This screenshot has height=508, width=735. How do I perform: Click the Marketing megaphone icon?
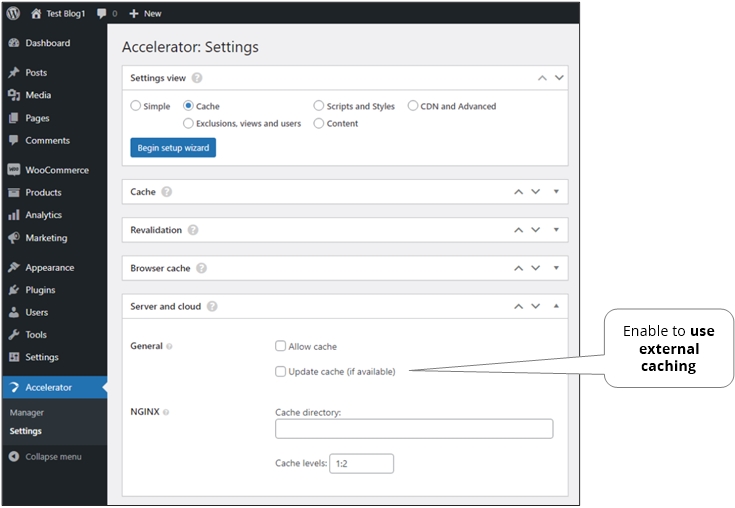(x=14, y=238)
